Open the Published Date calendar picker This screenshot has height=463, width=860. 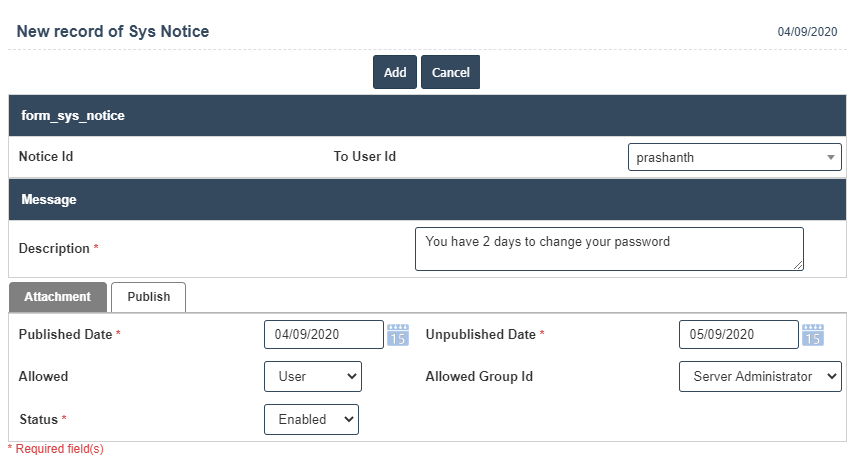[x=398, y=335]
